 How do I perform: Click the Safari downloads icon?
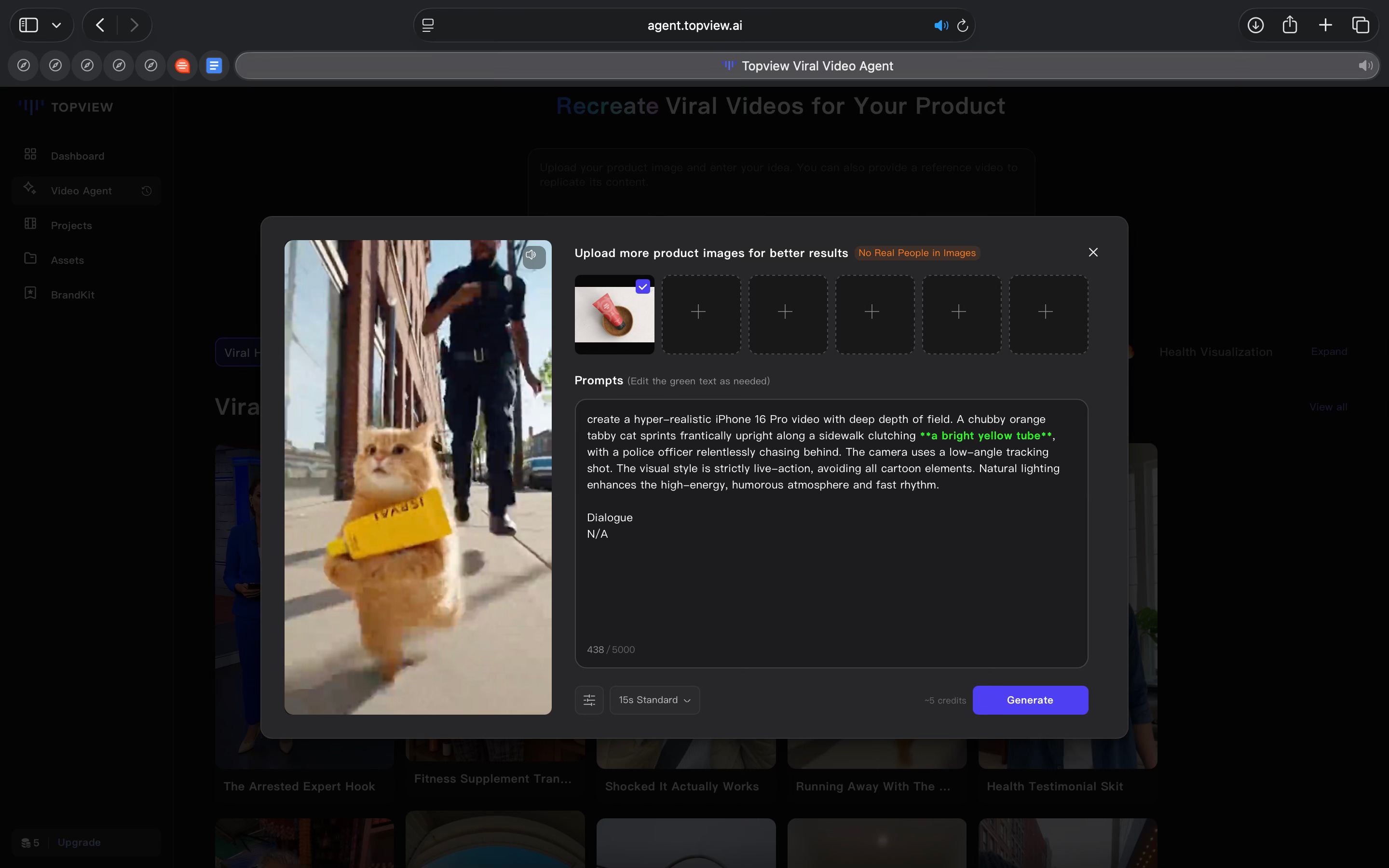(x=1255, y=25)
